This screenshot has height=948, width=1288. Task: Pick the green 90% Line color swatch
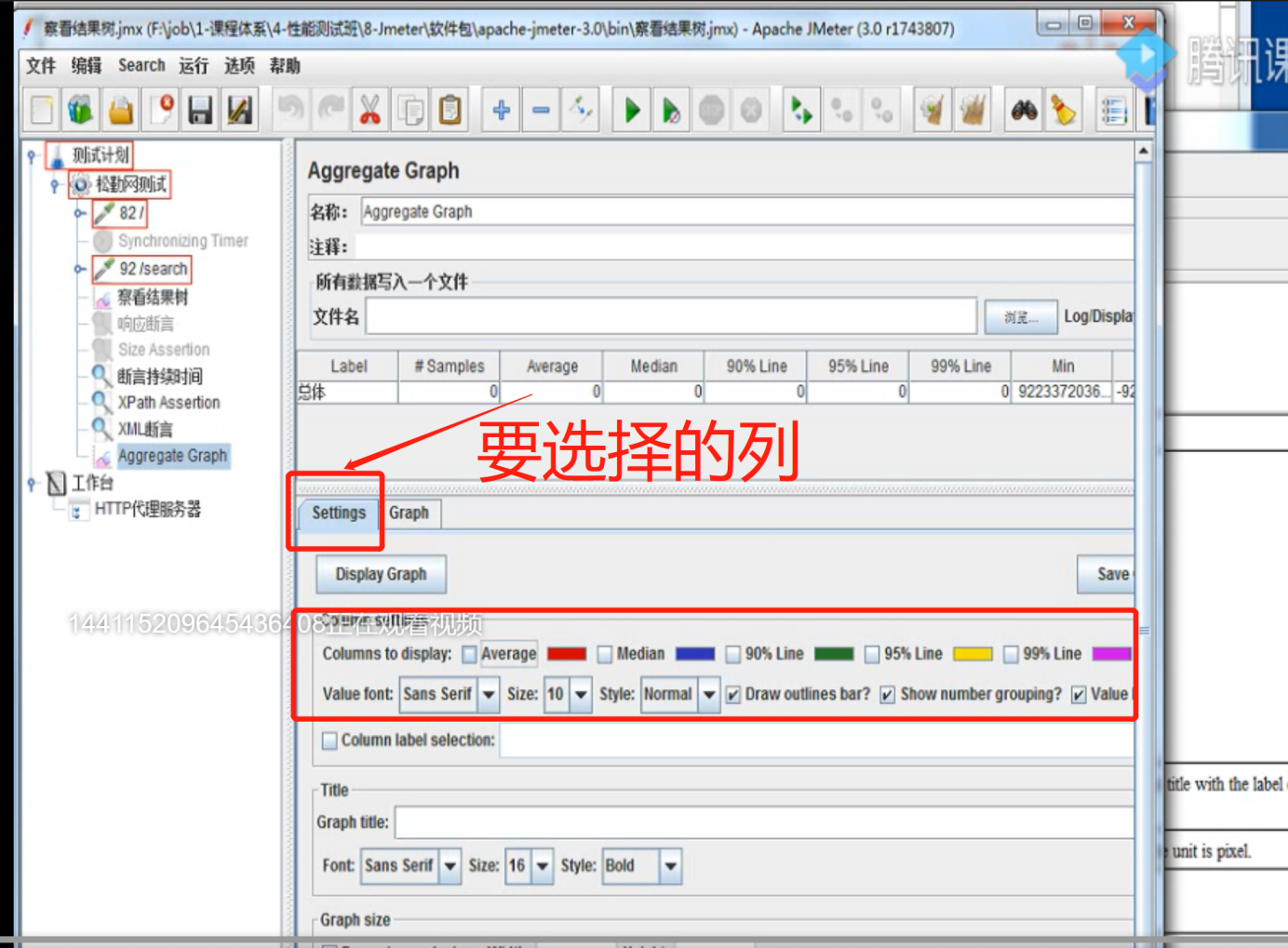[x=834, y=654]
